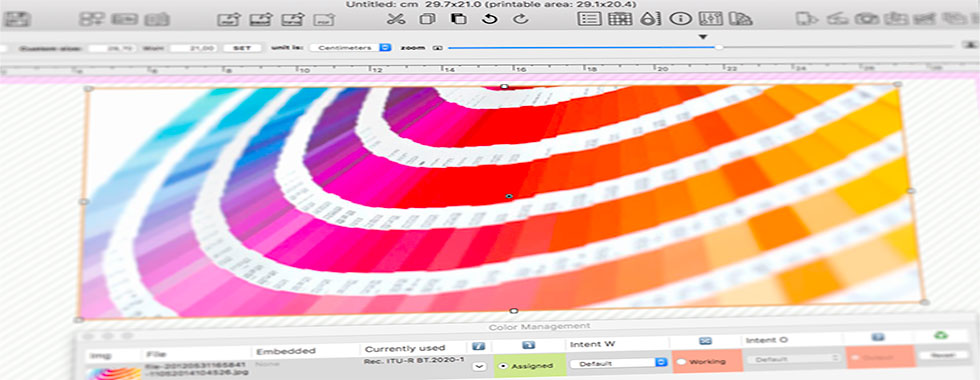This screenshot has width=980, height=380.
Task: Open the Intent W Default dropdown
Action: [618, 363]
